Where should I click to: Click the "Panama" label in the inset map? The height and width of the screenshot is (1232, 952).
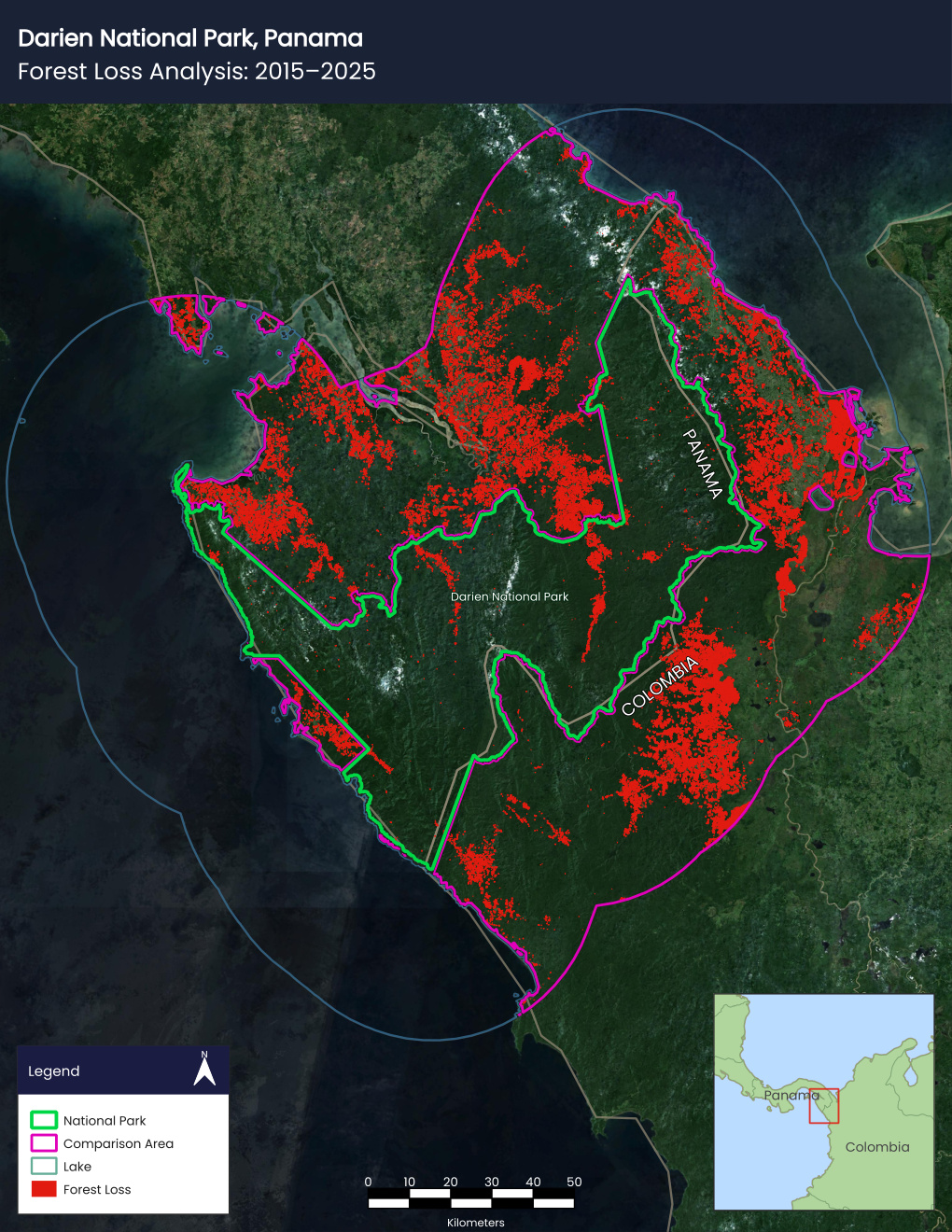pos(791,1096)
